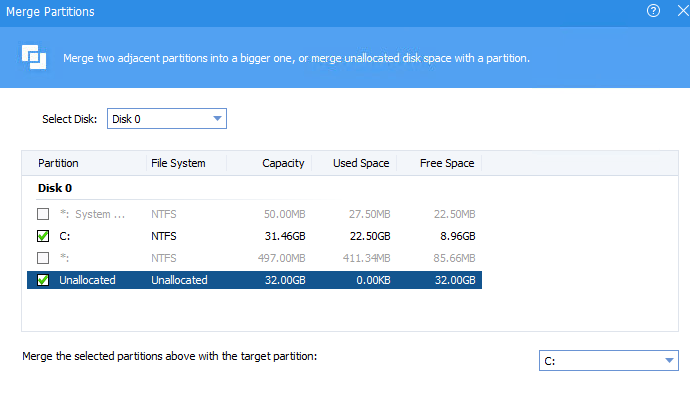Click the Free Space column header

coord(447,163)
